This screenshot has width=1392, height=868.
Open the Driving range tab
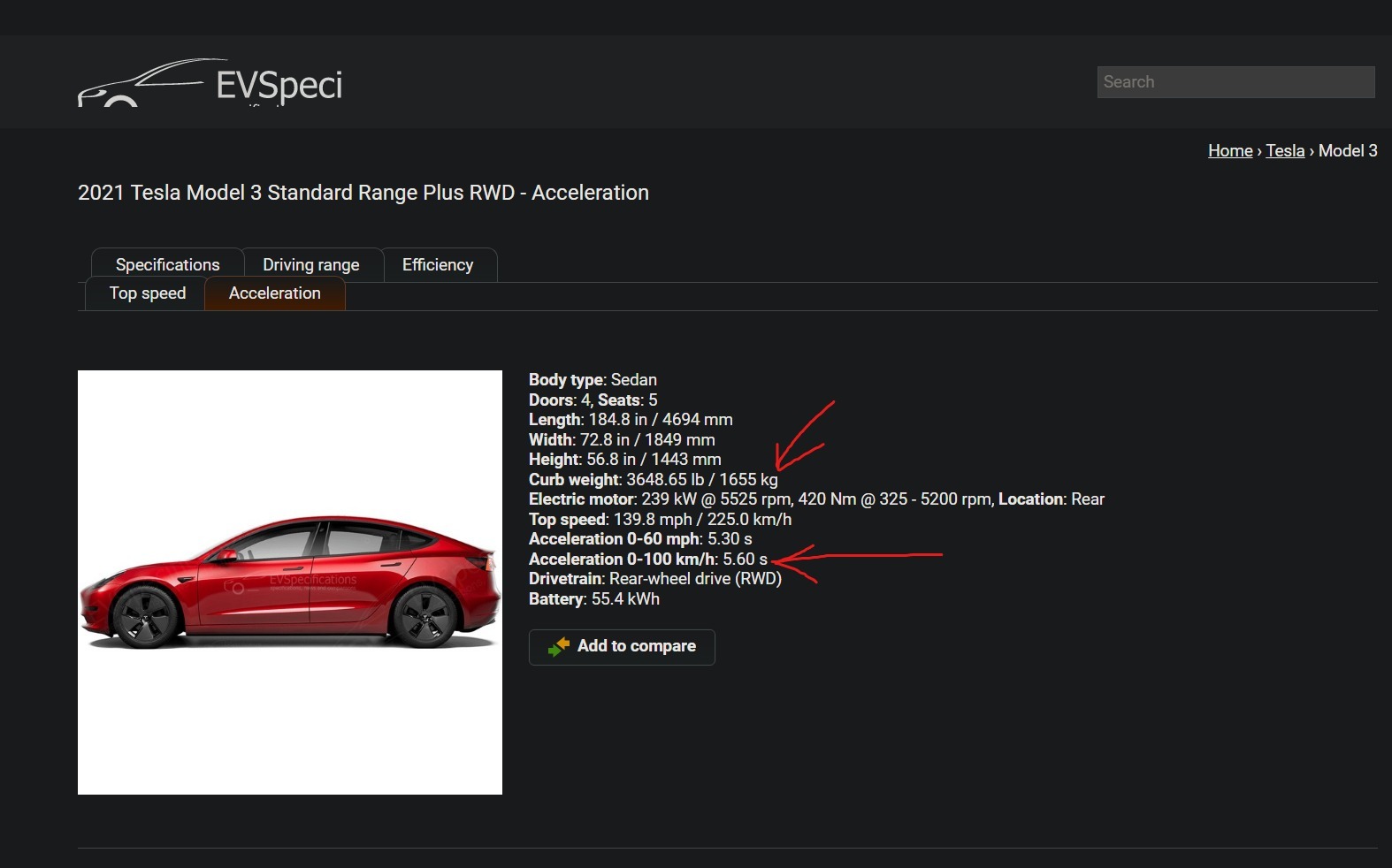click(311, 265)
